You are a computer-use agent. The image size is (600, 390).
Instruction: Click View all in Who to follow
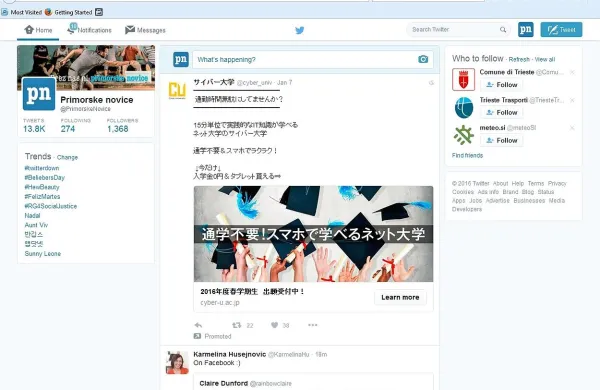click(545, 59)
